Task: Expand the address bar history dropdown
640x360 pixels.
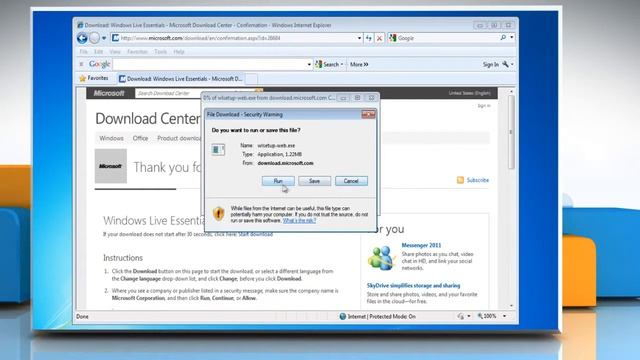Action: pos(359,38)
